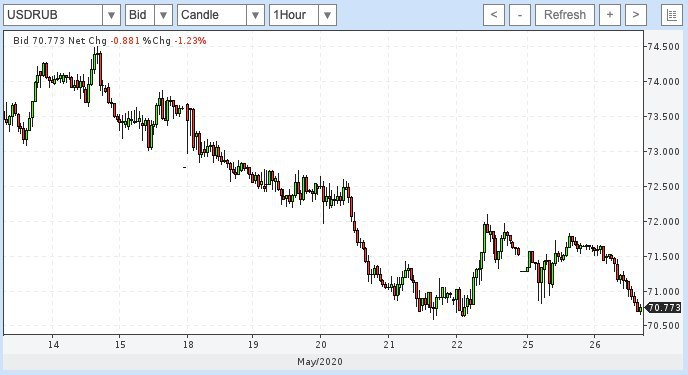Open the chart settings list icon
This screenshot has width=688, height=375.
672,15
